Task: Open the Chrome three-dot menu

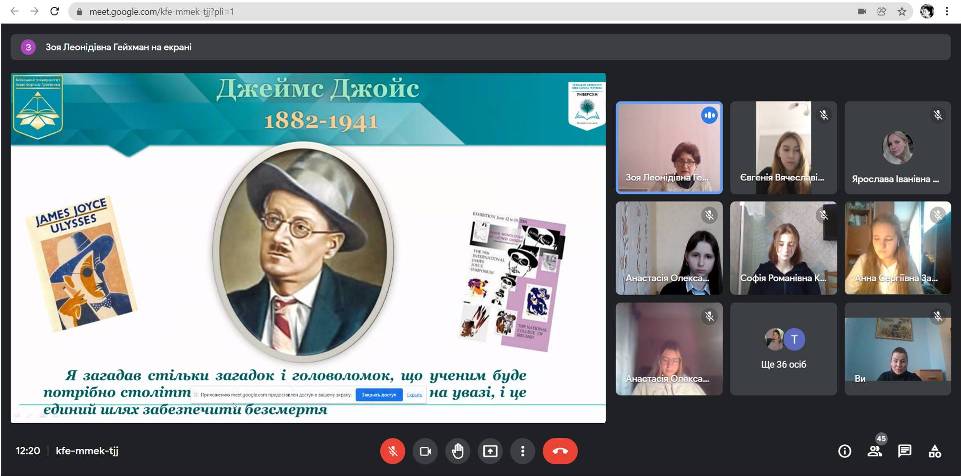Action: click(x=948, y=11)
